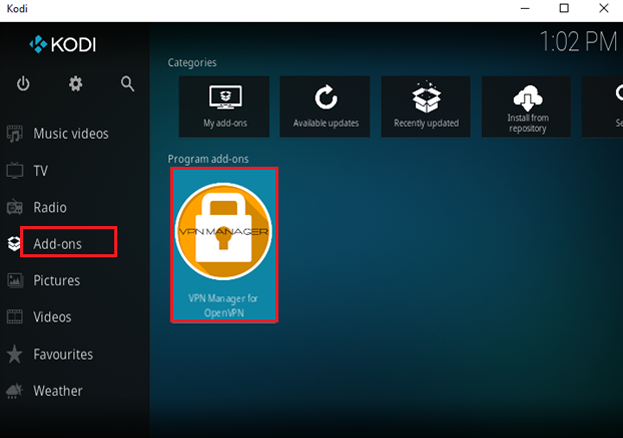This screenshot has width=623, height=438.
Task: Open the power options icon
Action: point(23,84)
